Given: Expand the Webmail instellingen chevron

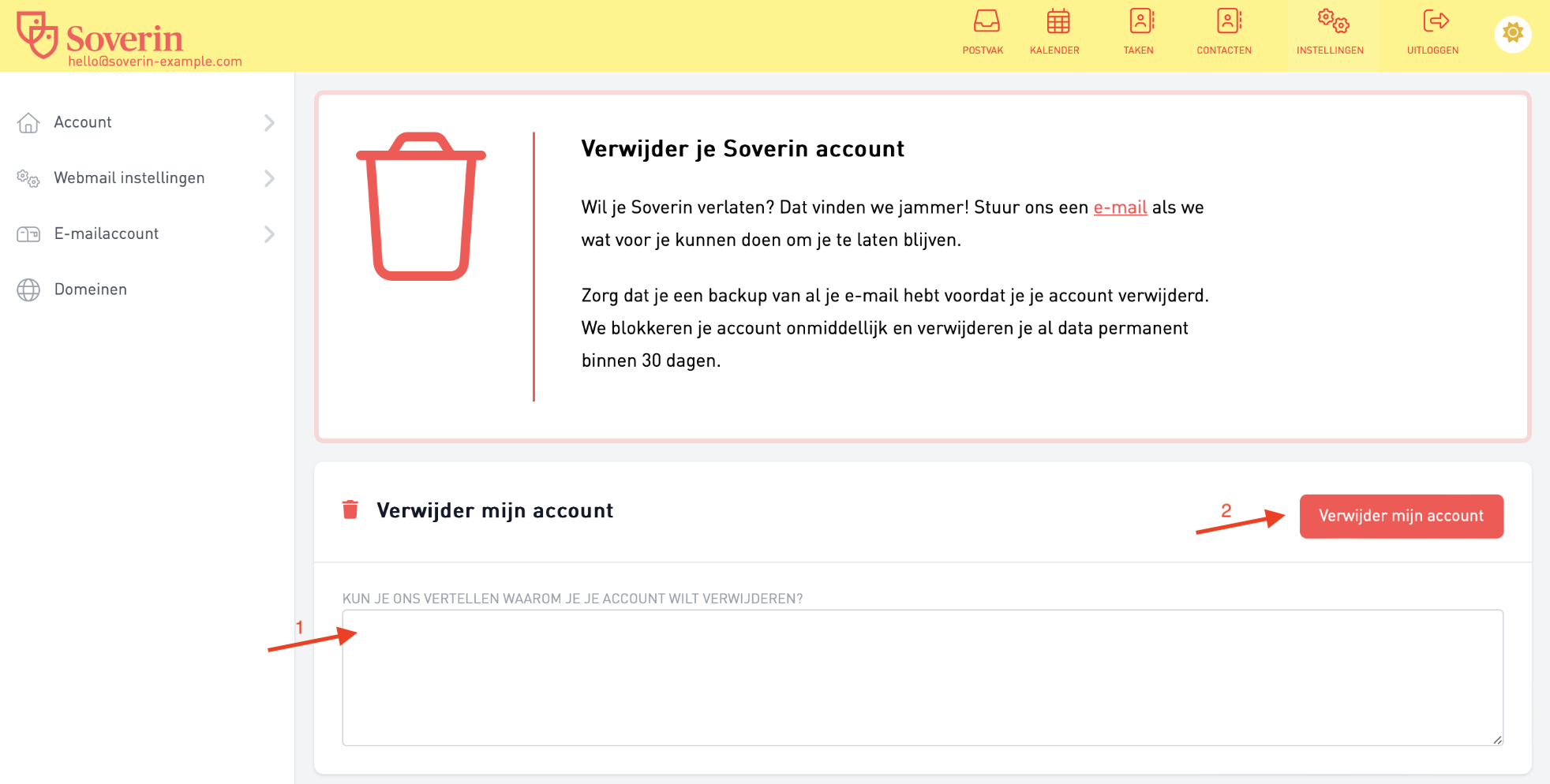Looking at the screenshot, I should [269, 178].
